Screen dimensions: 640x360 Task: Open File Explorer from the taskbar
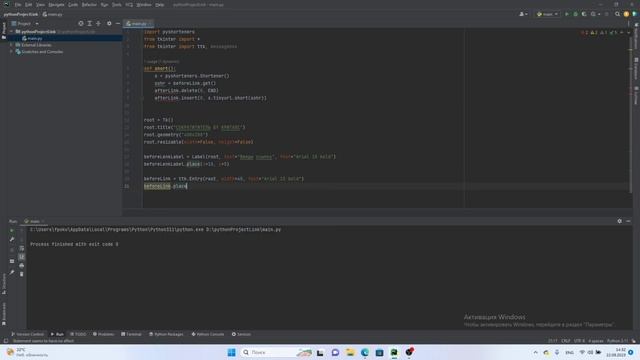(x=350, y=352)
